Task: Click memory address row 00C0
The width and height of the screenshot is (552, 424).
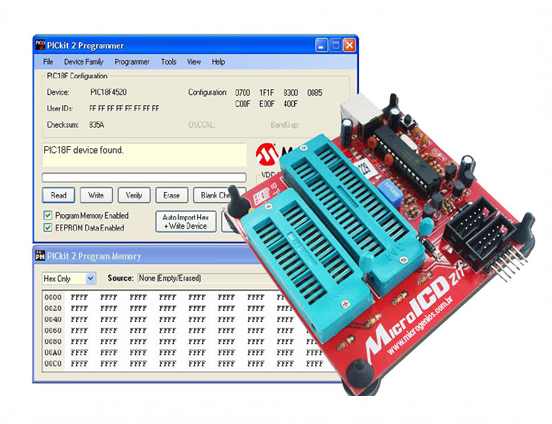Action: [53, 363]
